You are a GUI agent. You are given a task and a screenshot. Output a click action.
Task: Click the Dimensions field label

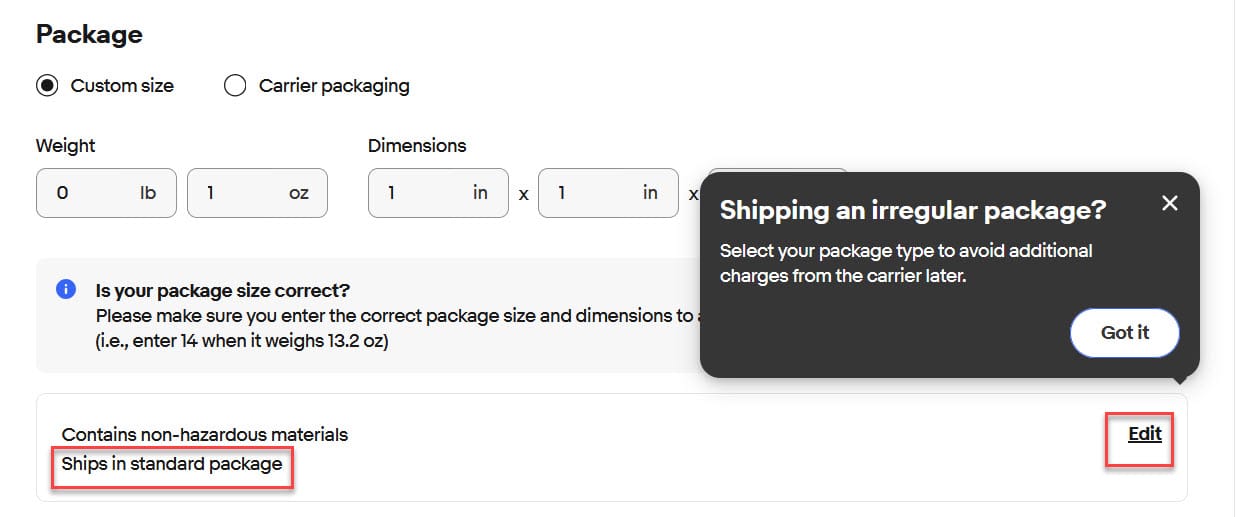417,146
